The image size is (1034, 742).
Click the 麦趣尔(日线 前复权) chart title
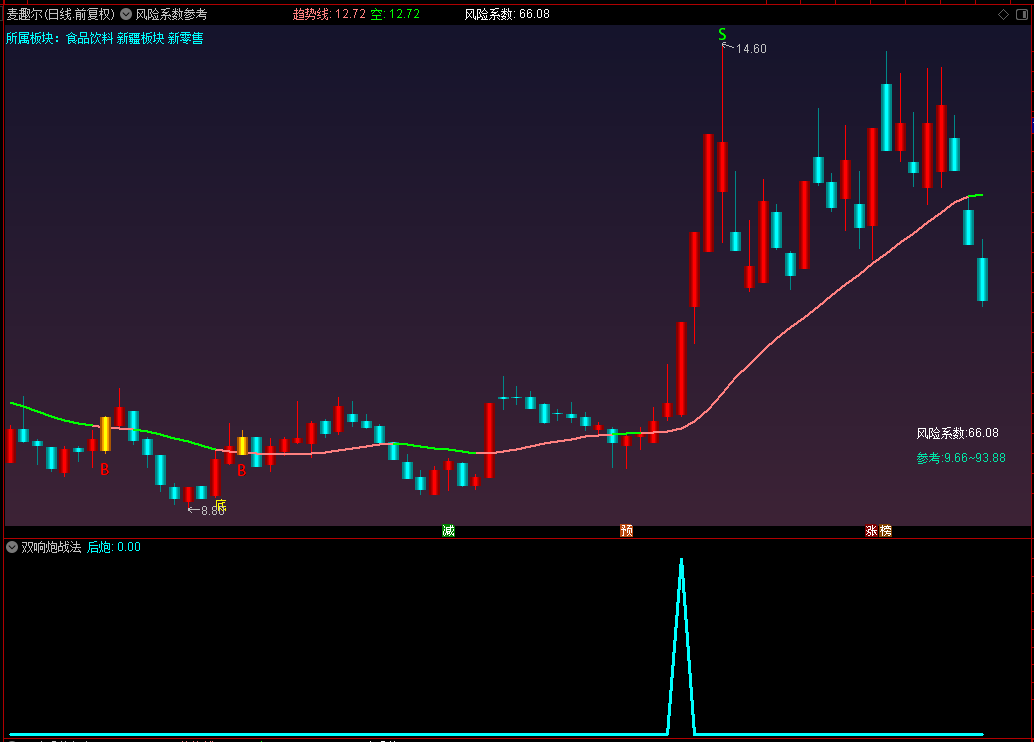pyautogui.click(x=61, y=14)
